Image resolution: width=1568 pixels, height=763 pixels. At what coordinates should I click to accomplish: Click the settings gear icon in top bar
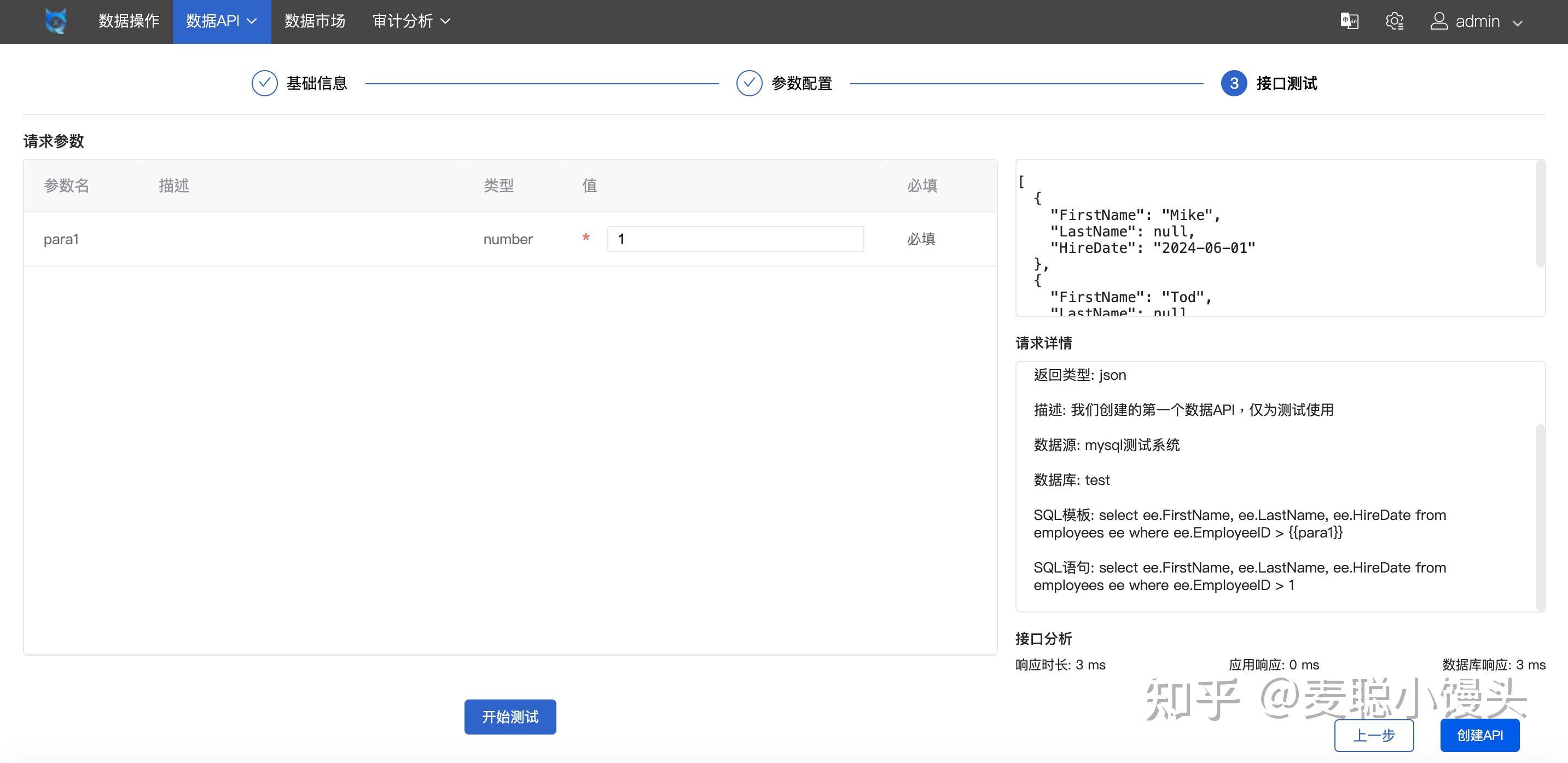point(1394,21)
